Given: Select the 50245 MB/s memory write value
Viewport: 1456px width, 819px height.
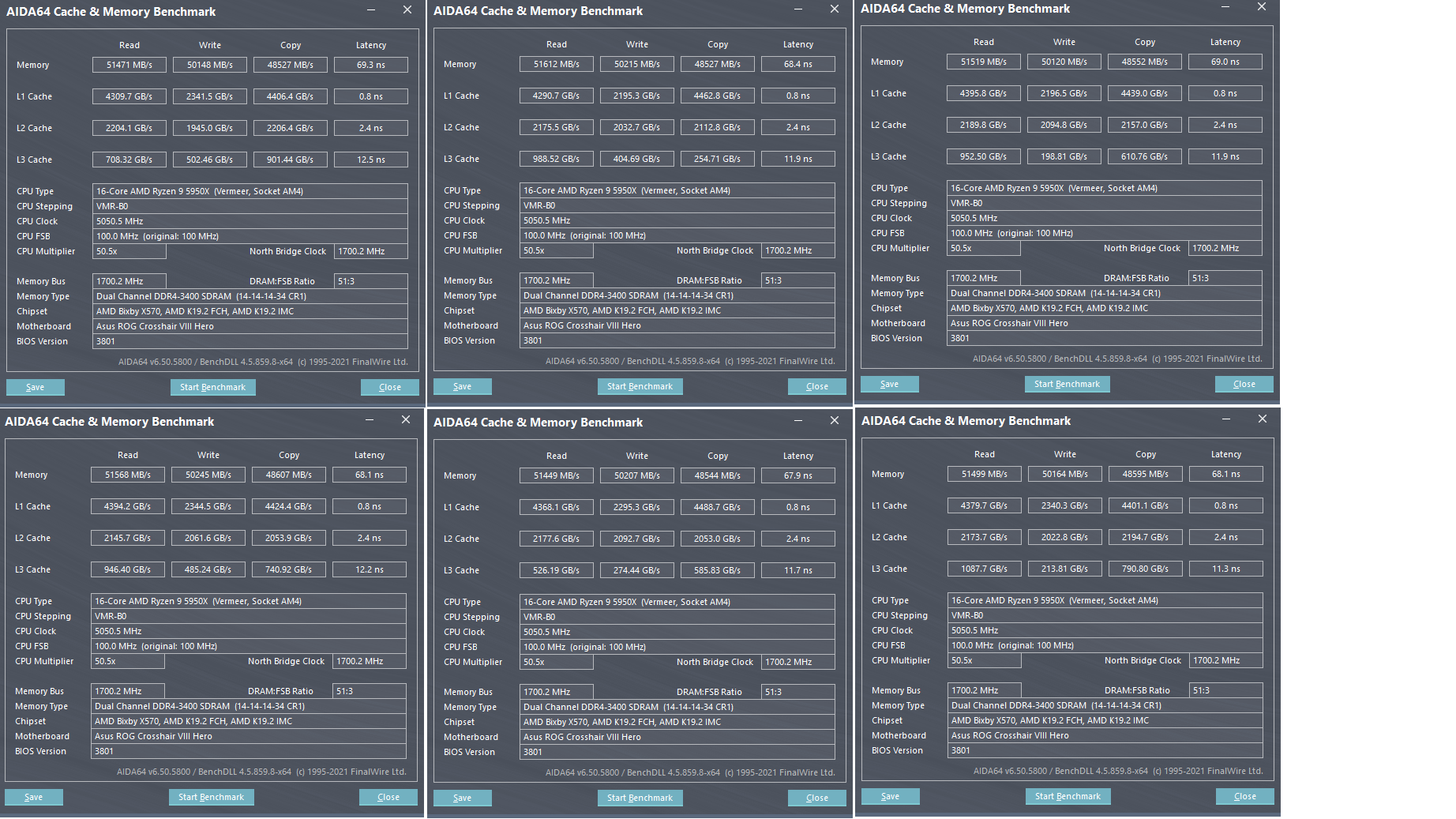Looking at the screenshot, I should tap(208, 475).
